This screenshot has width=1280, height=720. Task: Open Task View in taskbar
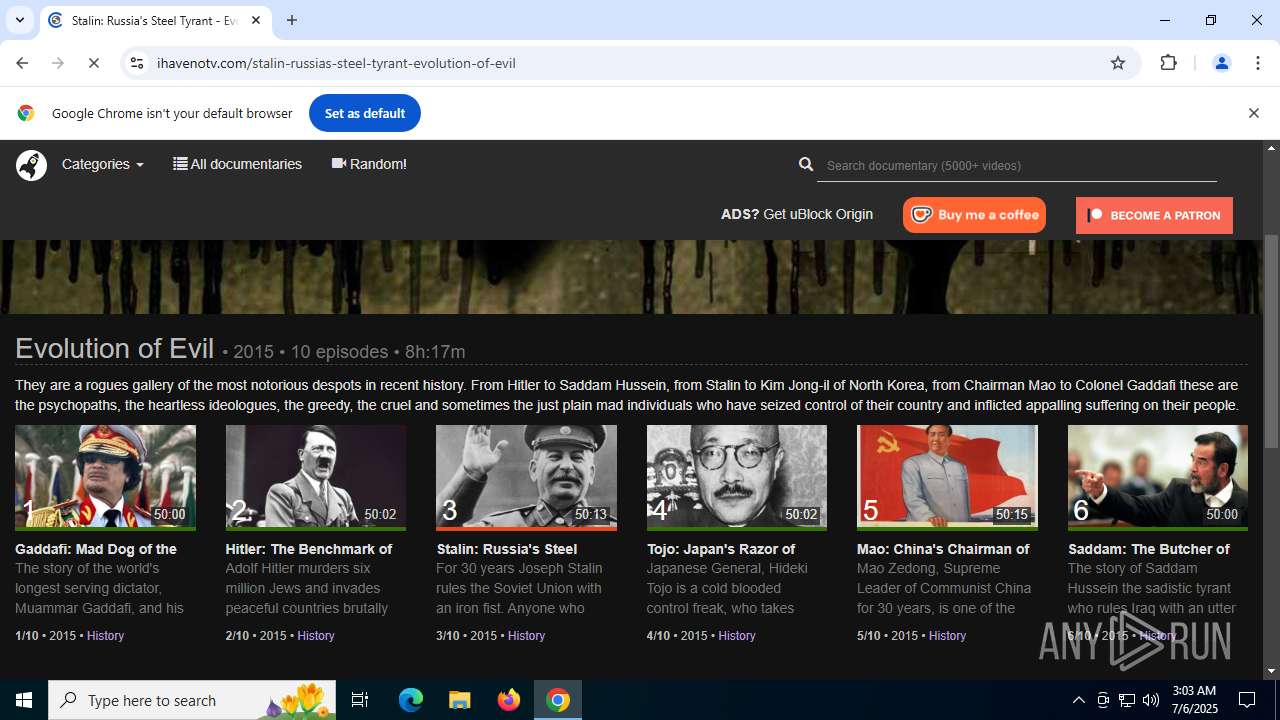pyautogui.click(x=360, y=700)
